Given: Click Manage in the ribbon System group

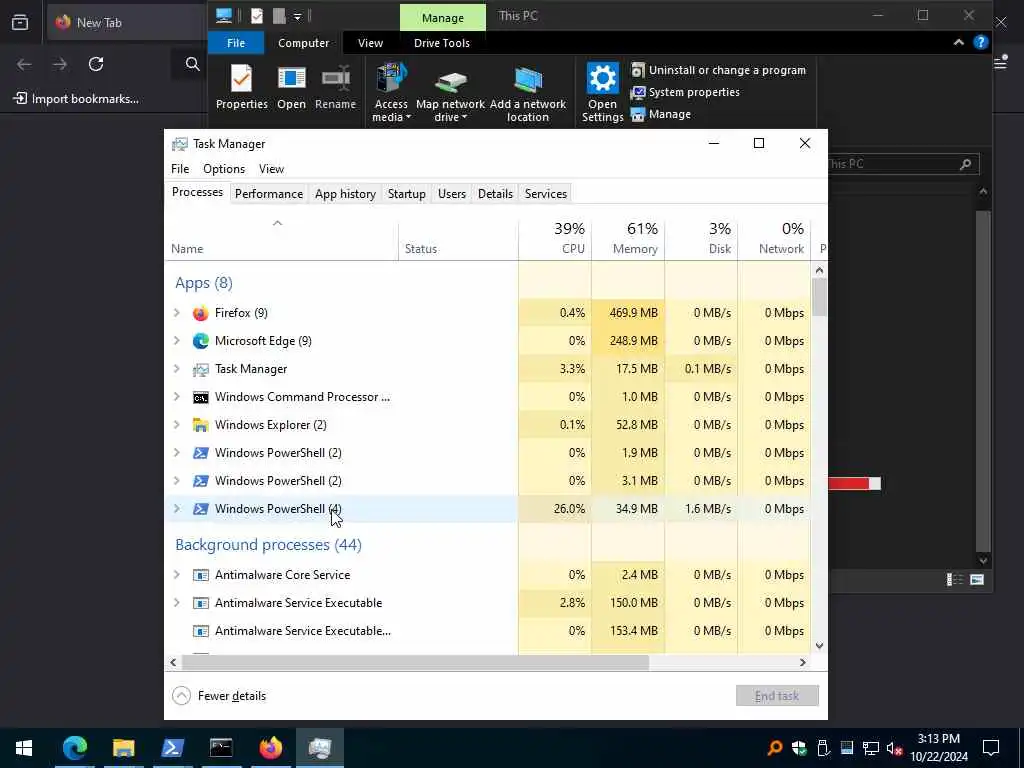Looking at the screenshot, I should pos(661,114).
